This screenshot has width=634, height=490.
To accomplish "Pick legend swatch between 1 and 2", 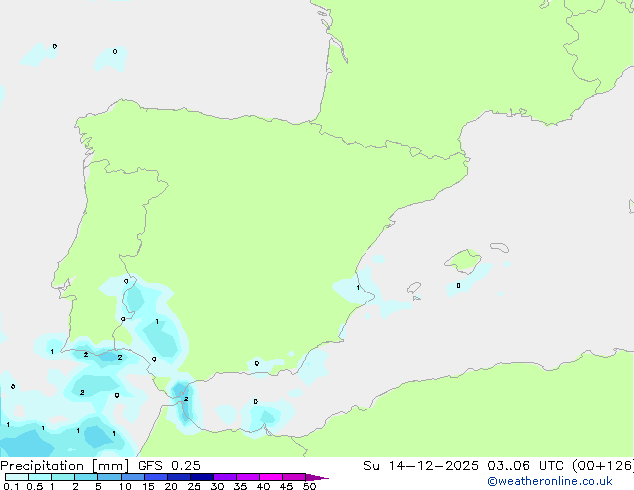I will click(63, 478).
